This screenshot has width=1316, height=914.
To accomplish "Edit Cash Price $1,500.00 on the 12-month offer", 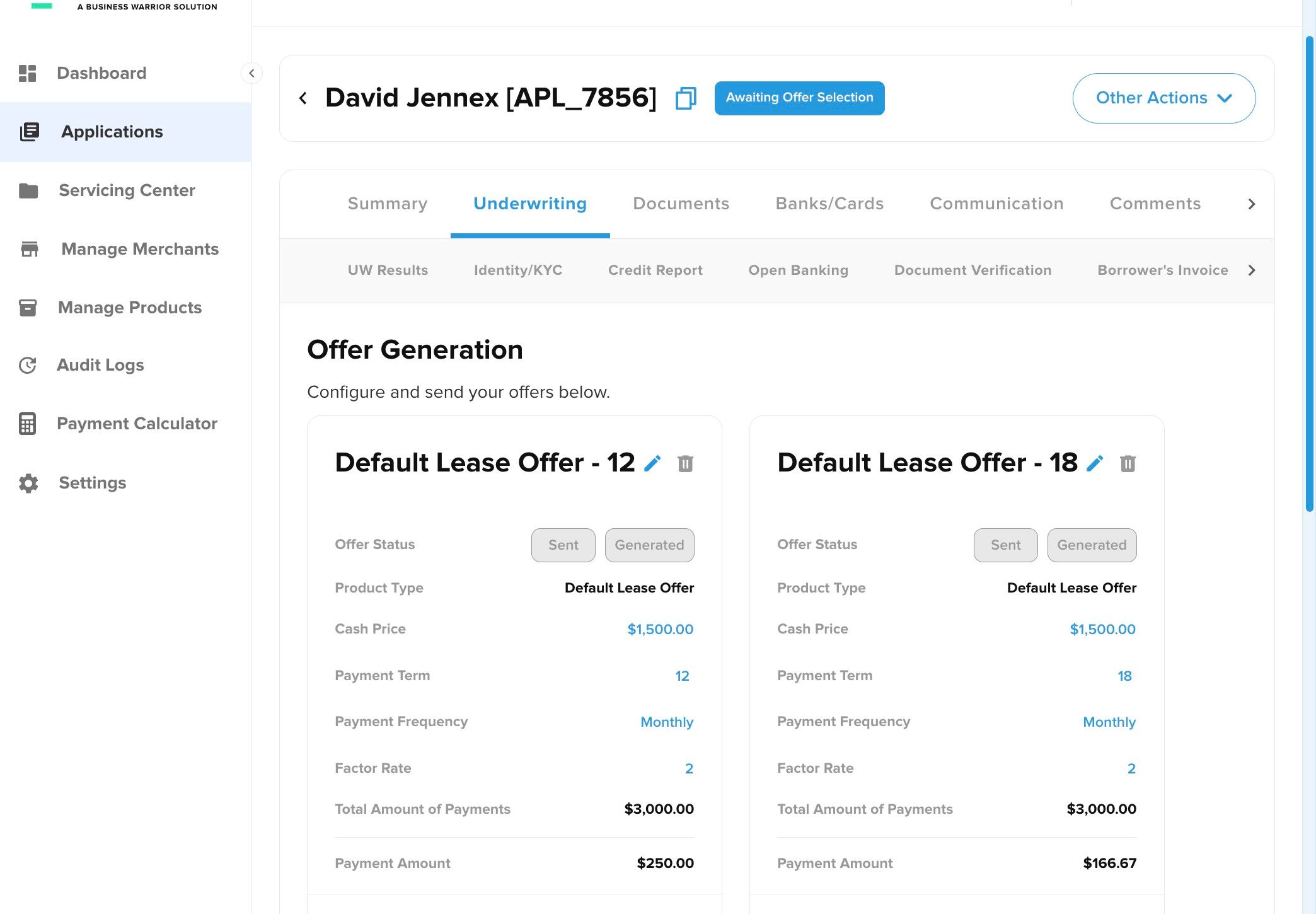I will [661, 629].
